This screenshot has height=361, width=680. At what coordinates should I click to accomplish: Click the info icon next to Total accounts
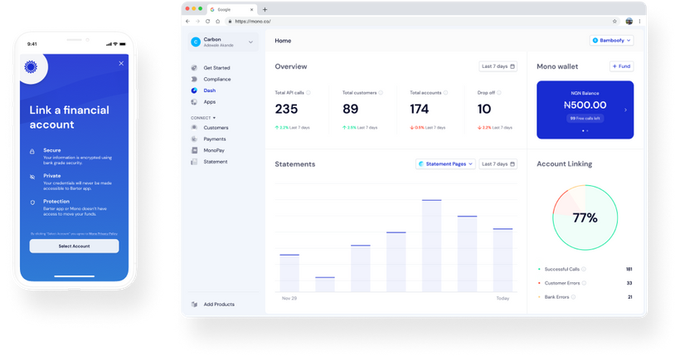tap(445, 92)
